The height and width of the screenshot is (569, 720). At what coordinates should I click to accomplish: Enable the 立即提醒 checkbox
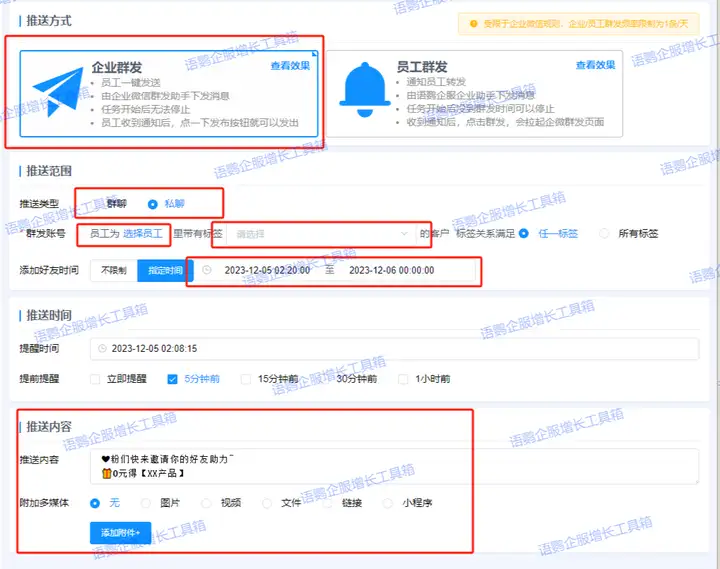click(x=96, y=379)
